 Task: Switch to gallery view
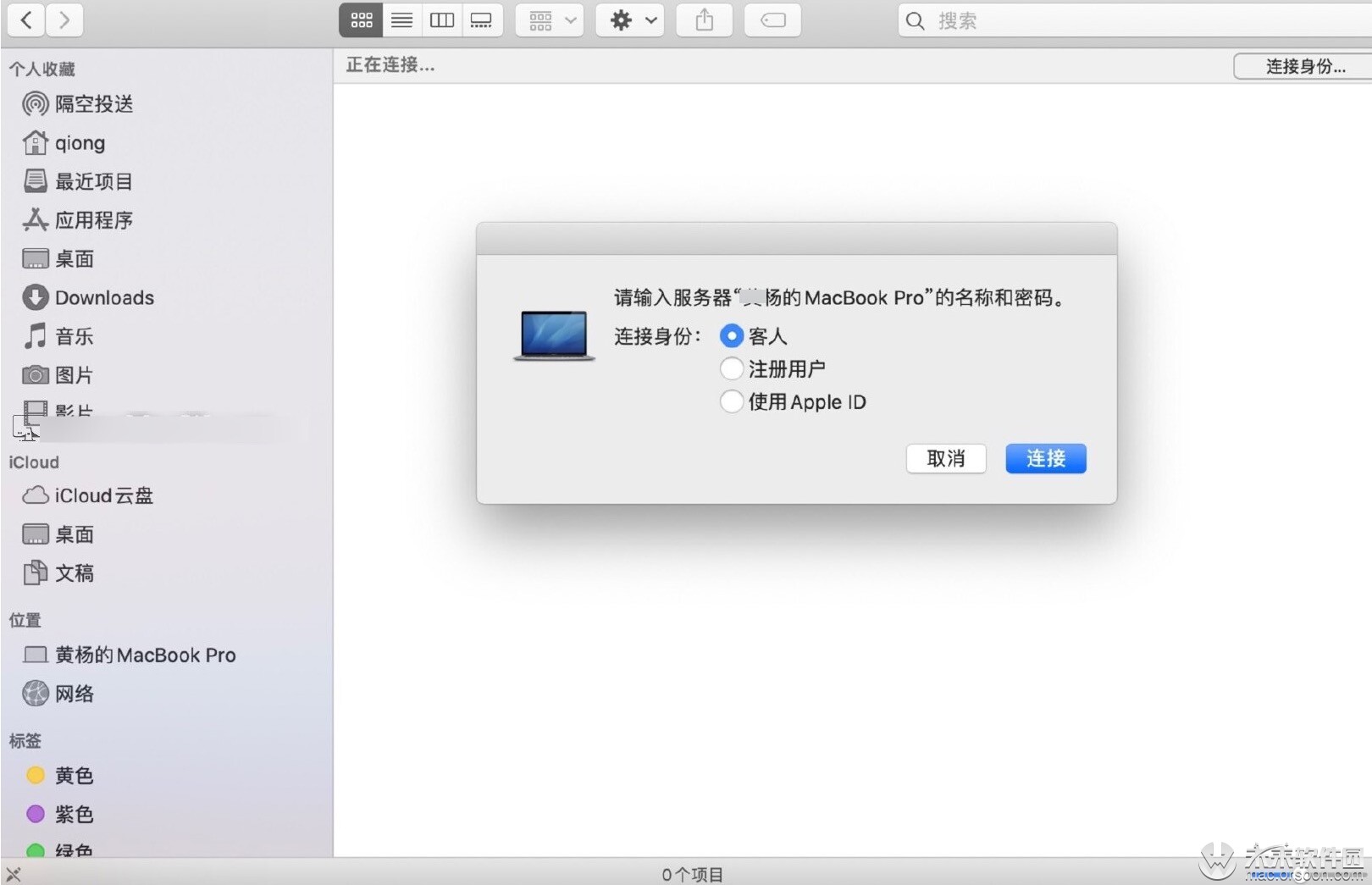[481, 20]
